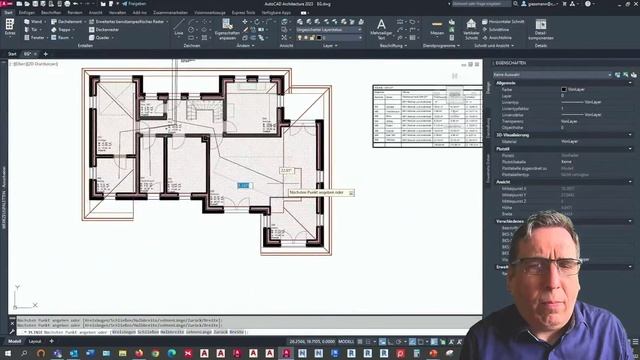
Task: Click the Windows Start button
Action: point(8,353)
